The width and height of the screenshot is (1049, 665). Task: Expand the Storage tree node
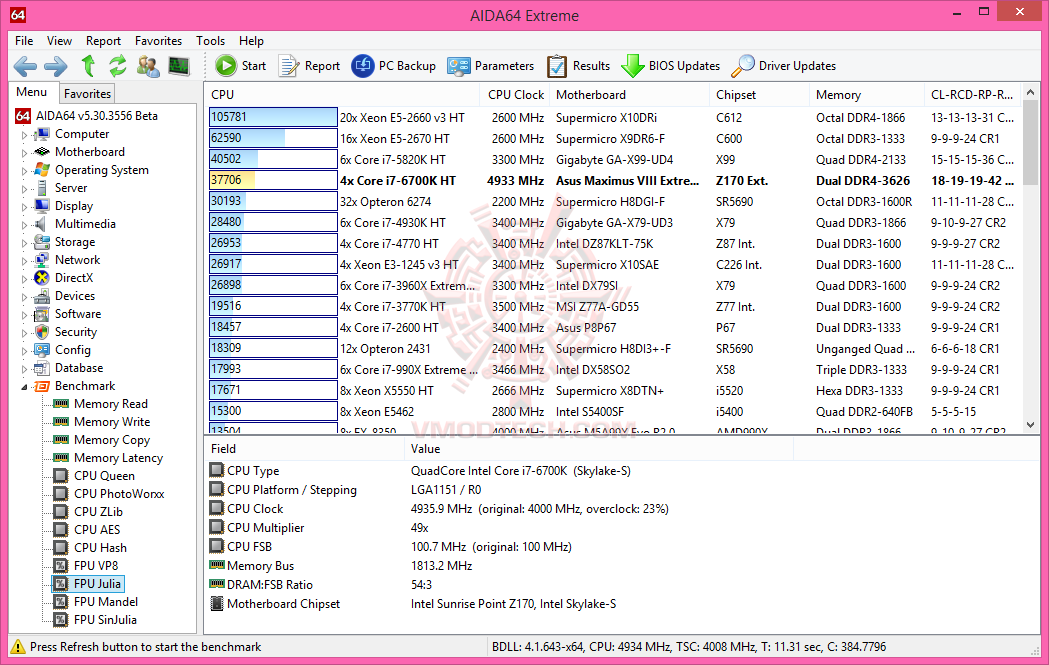pyautogui.click(x=25, y=243)
